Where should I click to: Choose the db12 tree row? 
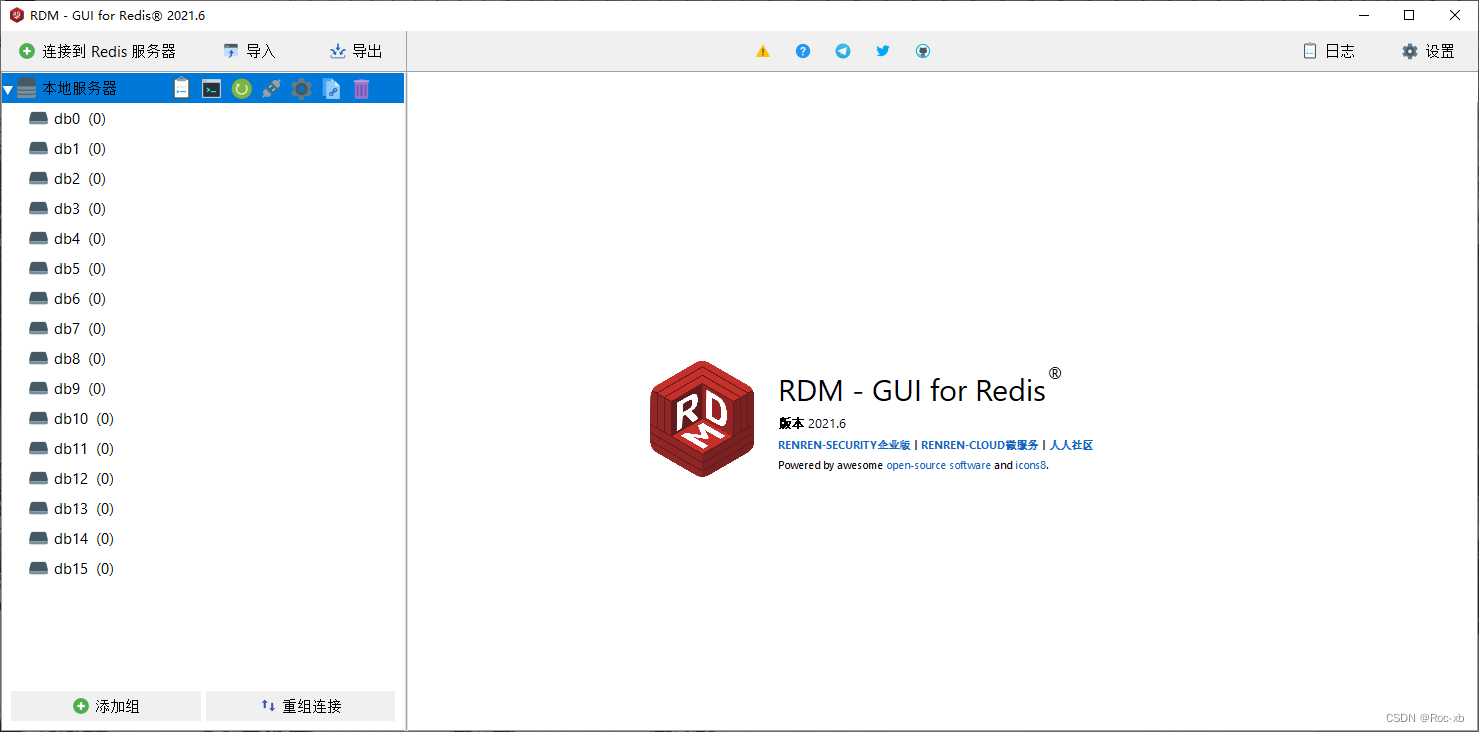203,479
